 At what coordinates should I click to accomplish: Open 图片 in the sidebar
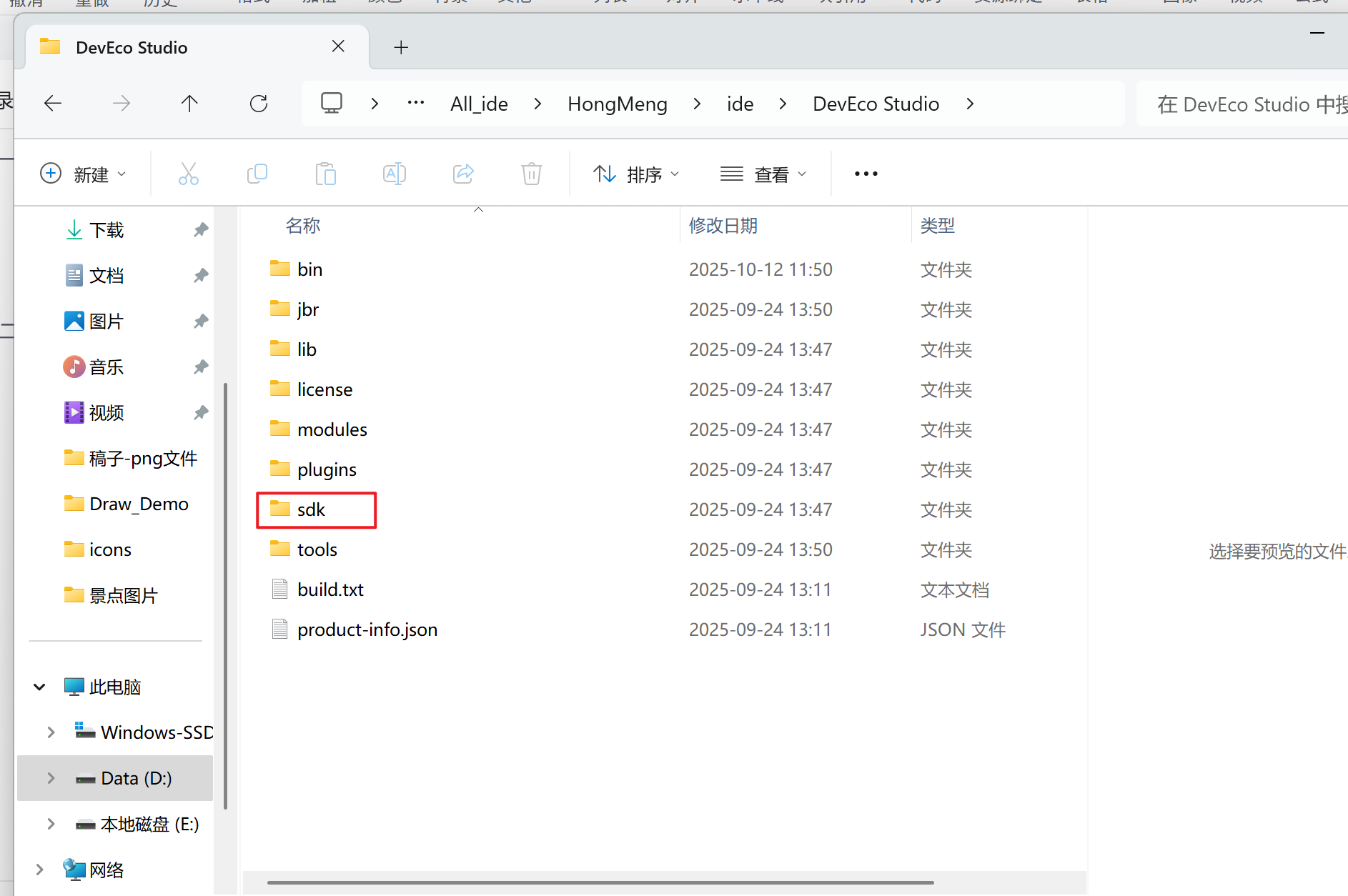106,322
